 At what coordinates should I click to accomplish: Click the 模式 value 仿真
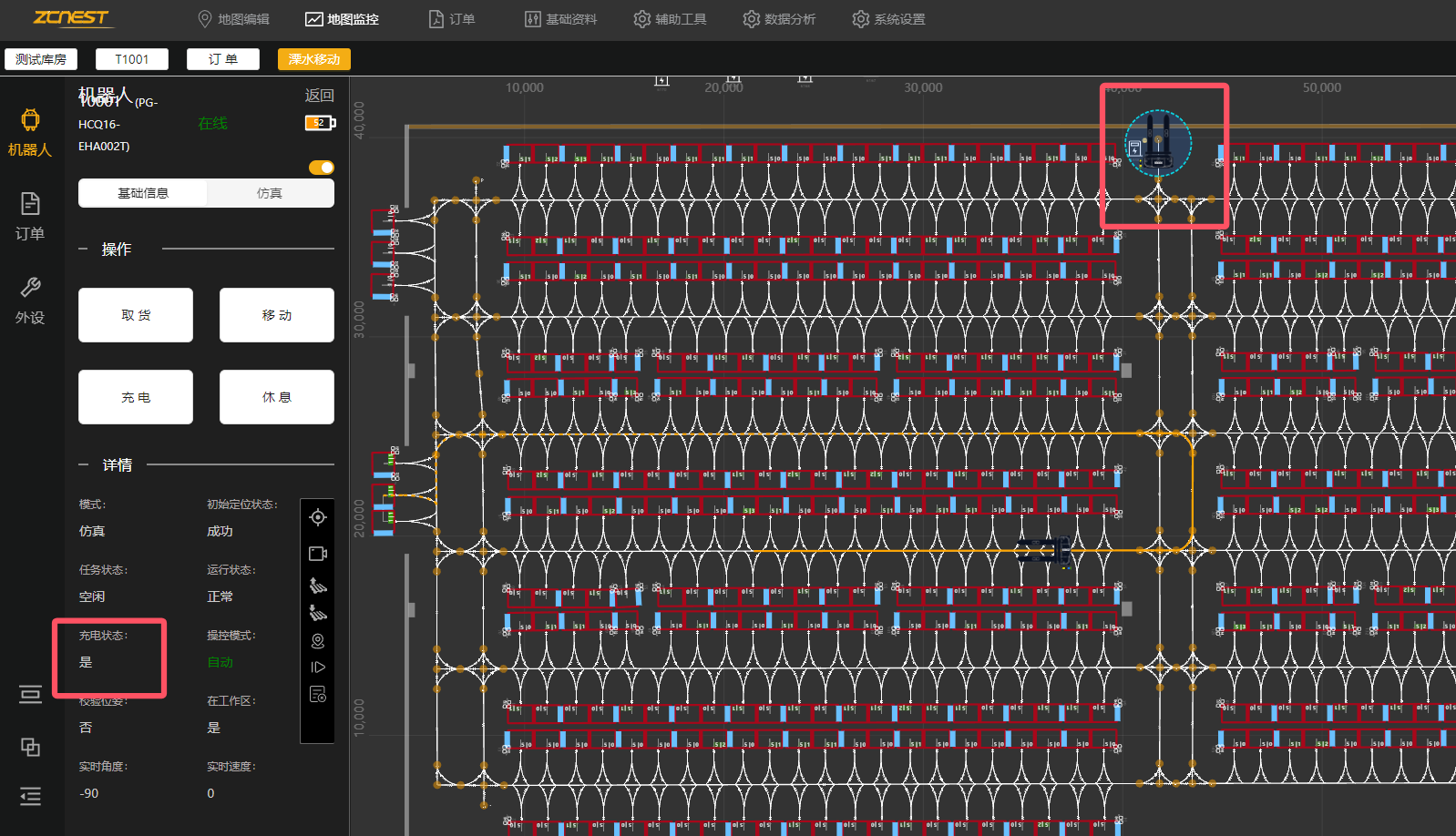point(92,531)
